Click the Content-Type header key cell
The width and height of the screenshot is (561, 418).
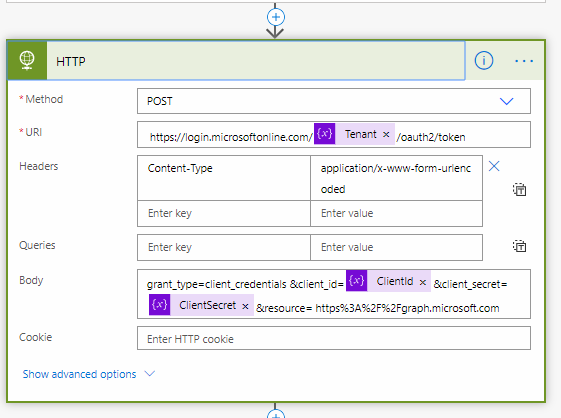(x=224, y=178)
